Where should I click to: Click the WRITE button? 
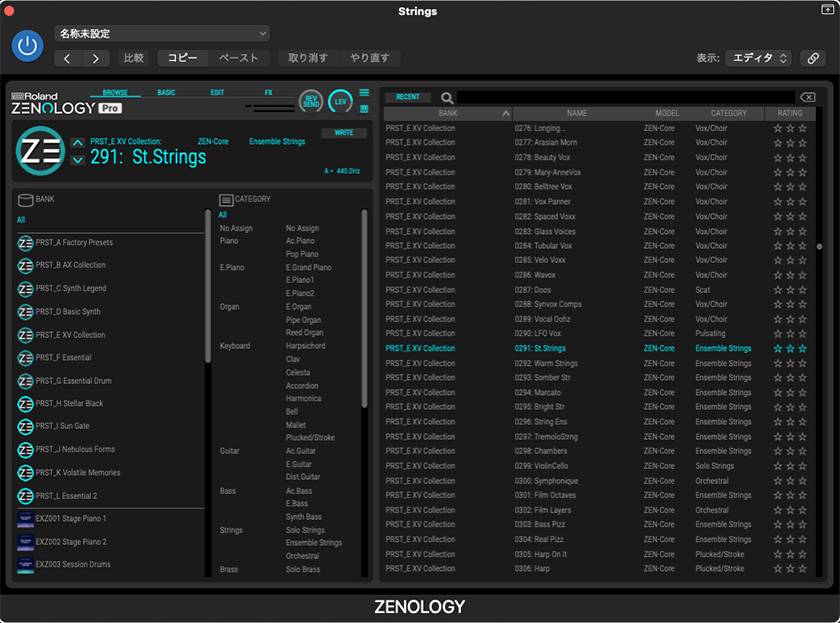(344, 133)
